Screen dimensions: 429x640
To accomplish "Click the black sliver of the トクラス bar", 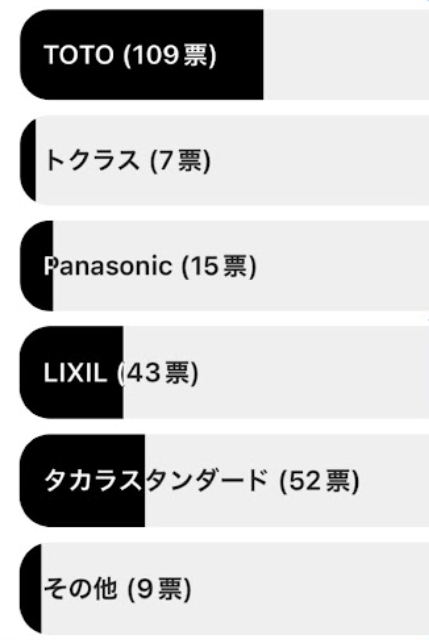I will [x=28, y=160].
